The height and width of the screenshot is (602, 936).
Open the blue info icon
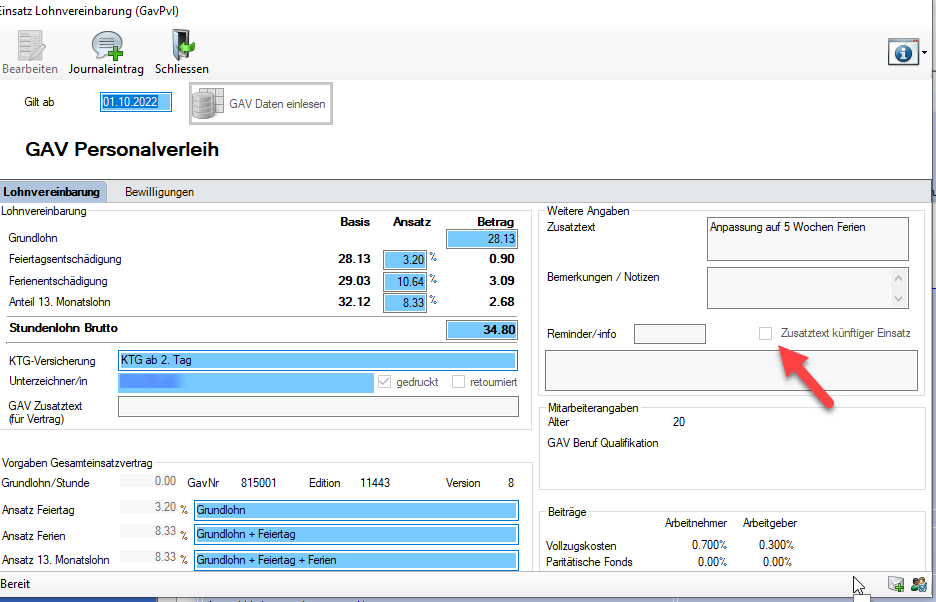[x=903, y=53]
